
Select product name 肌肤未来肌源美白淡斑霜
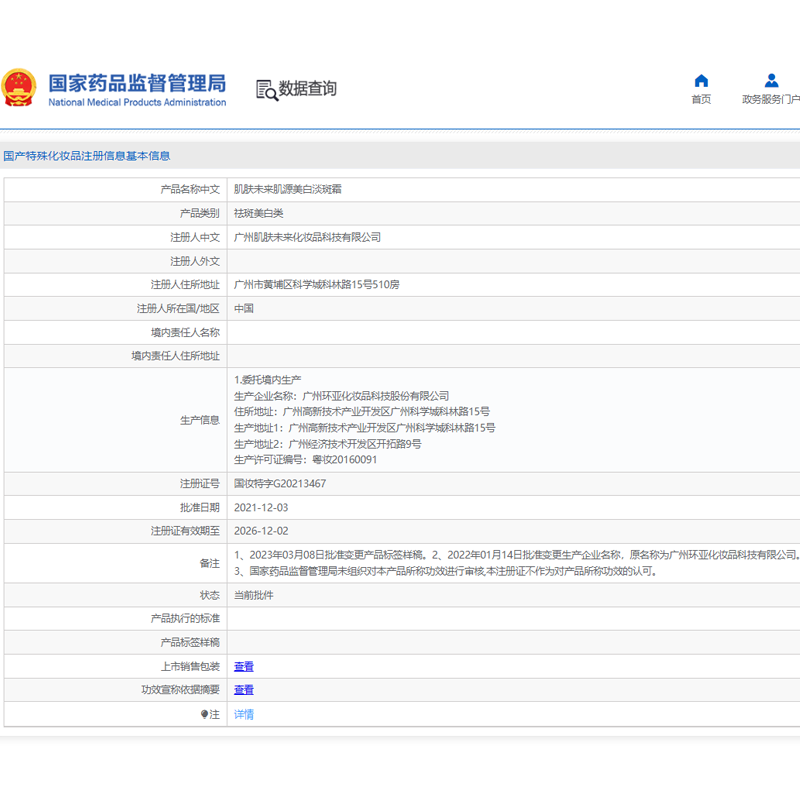[288, 189]
